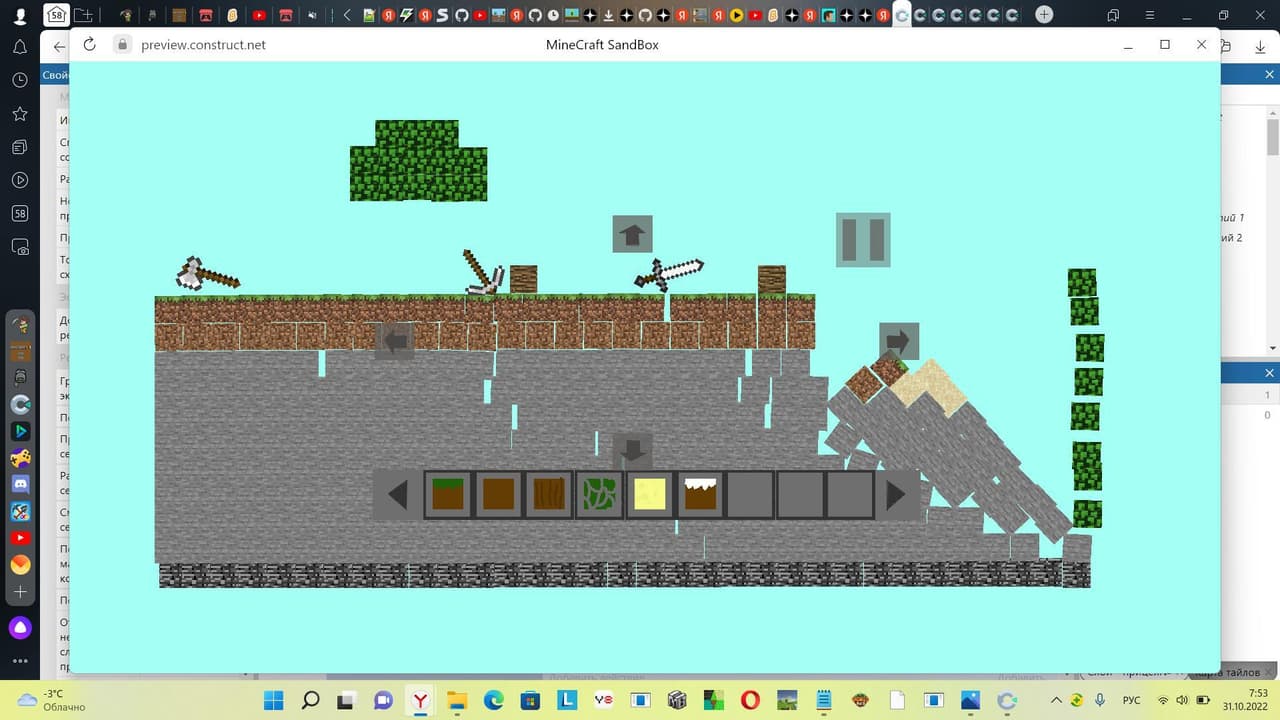Open the gamepad app in browser sidebar

[20, 458]
